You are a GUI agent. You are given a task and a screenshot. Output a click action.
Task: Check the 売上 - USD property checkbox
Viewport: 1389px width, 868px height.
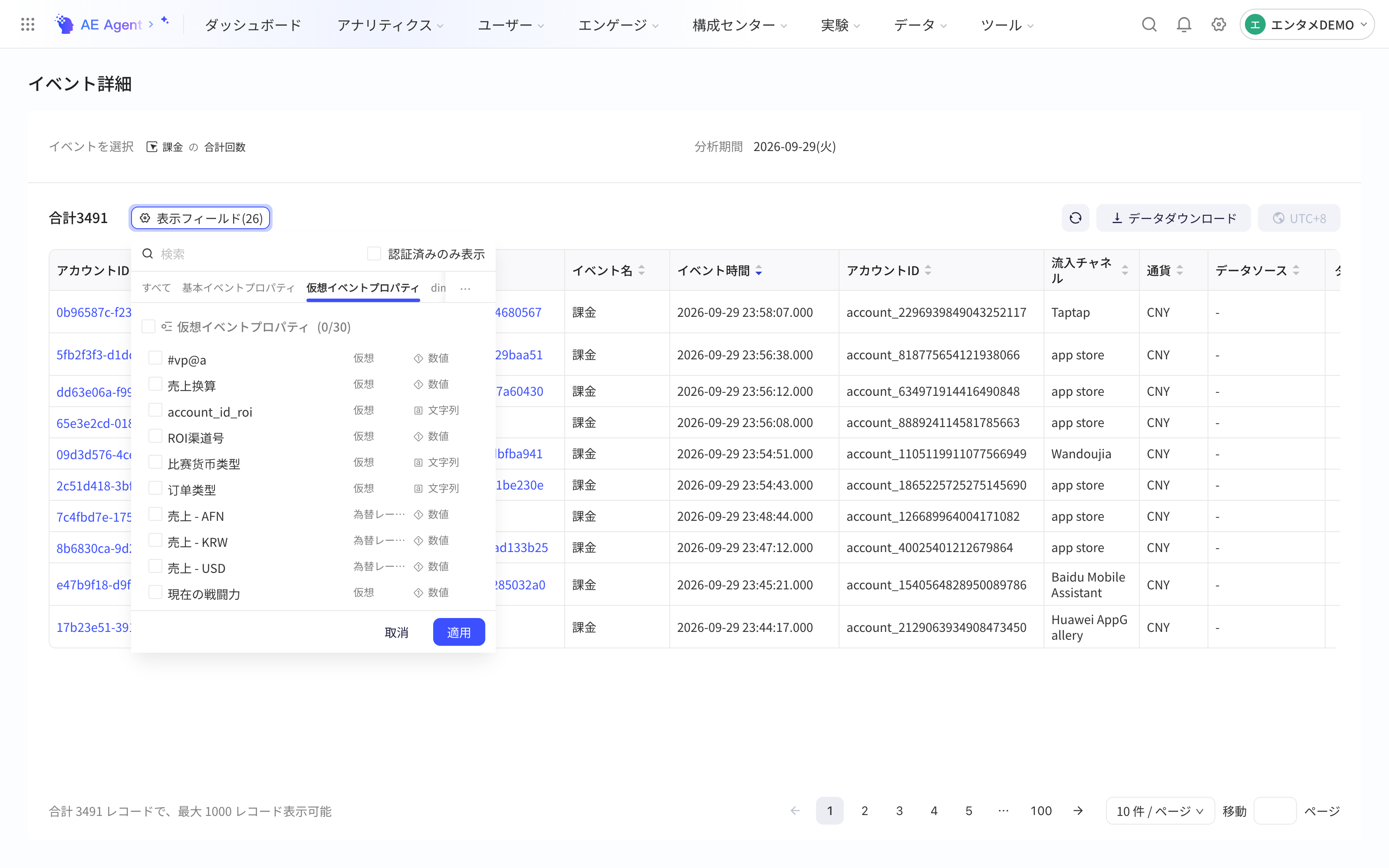click(155, 566)
